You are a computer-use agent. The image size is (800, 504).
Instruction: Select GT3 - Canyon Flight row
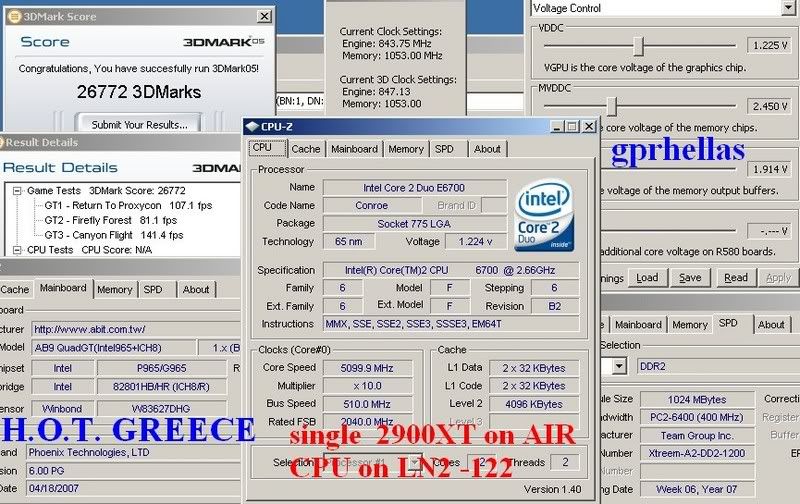click(114, 235)
